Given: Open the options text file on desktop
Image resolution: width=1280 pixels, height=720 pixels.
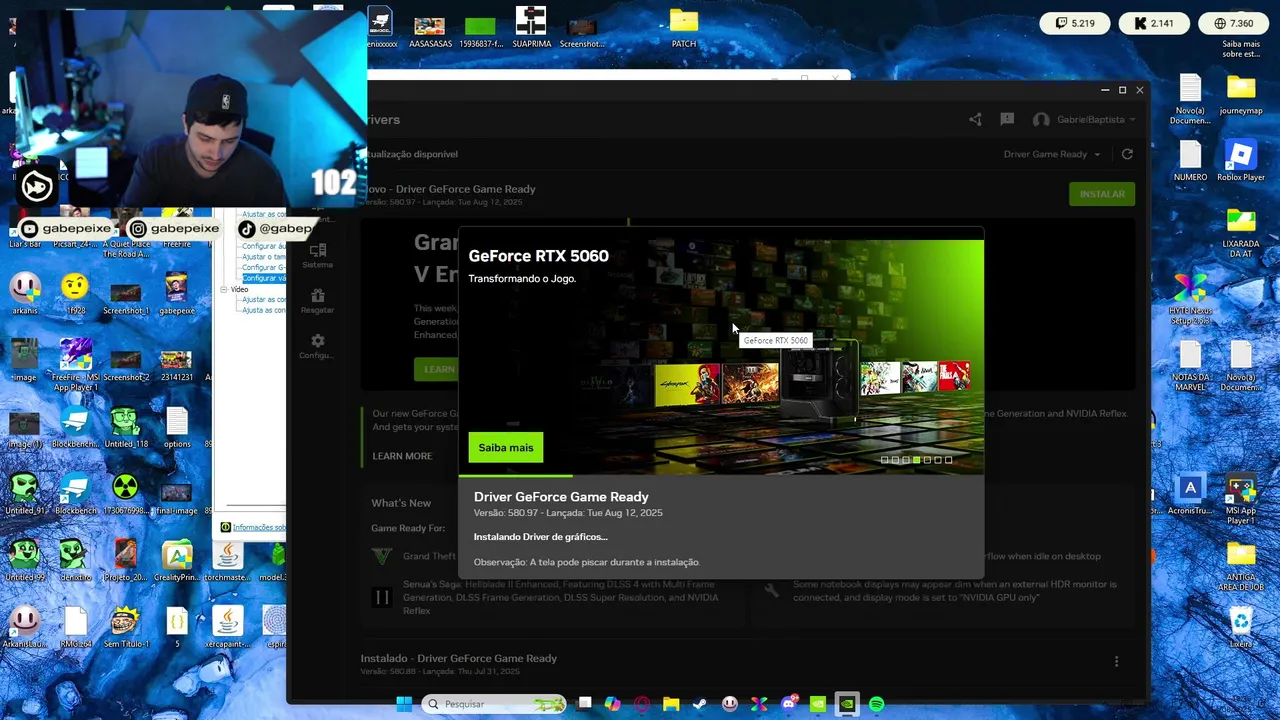Looking at the screenshot, I should (x=177, y=428).
